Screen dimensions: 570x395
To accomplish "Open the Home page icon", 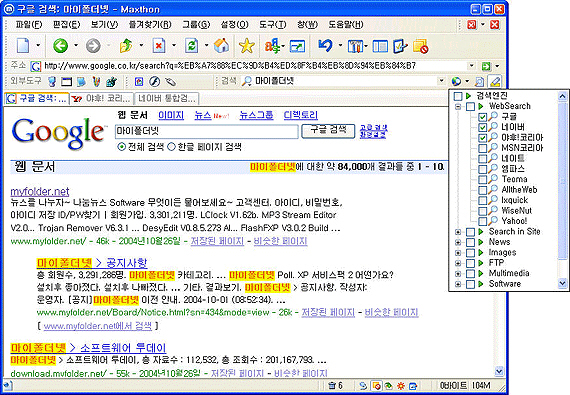I will 221,46.
